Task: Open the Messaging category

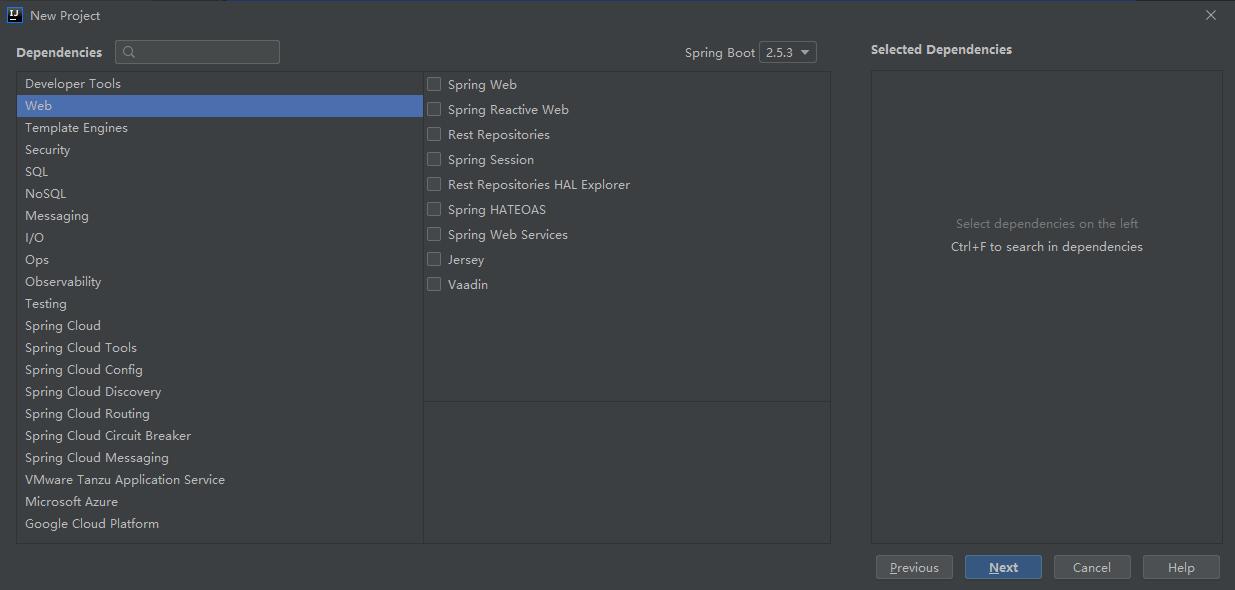Action: 220,216
